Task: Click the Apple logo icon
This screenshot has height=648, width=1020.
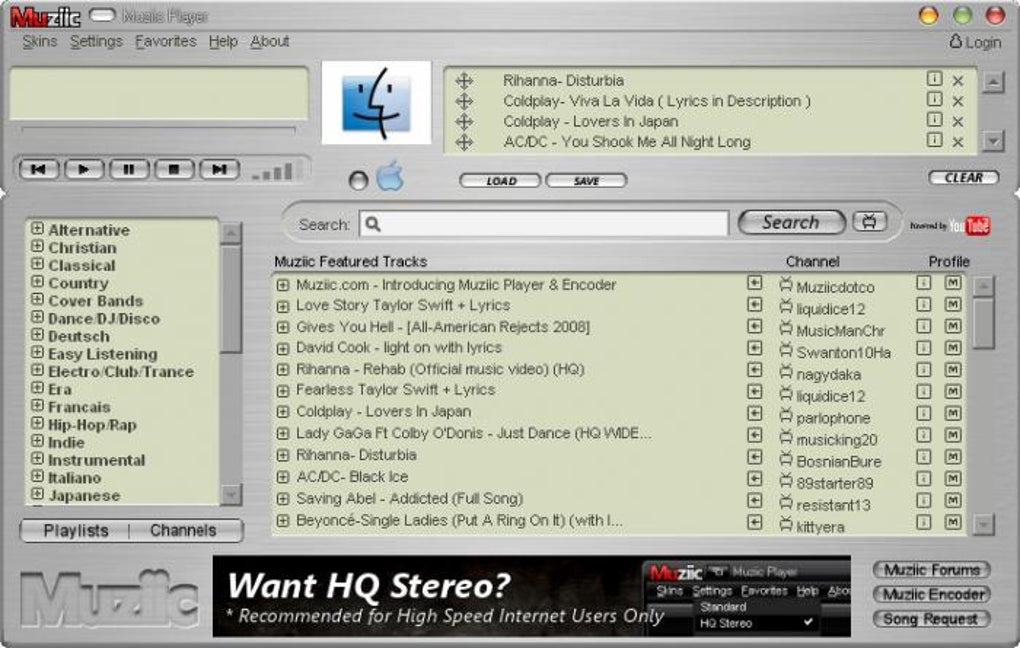Action: tap(390, 176)
